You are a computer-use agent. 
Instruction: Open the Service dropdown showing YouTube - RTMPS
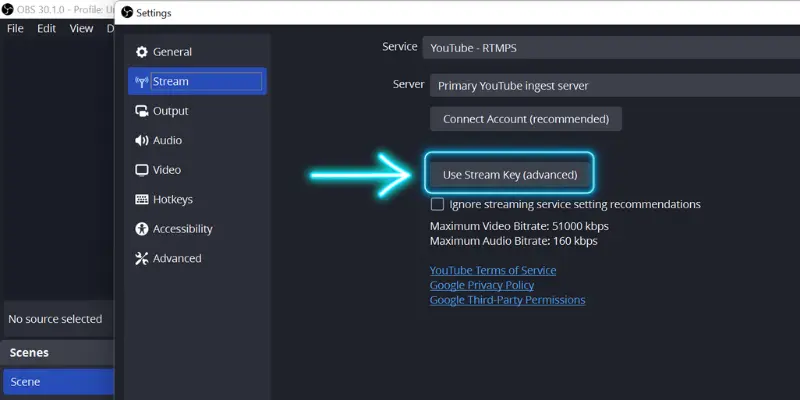[611, 48]
